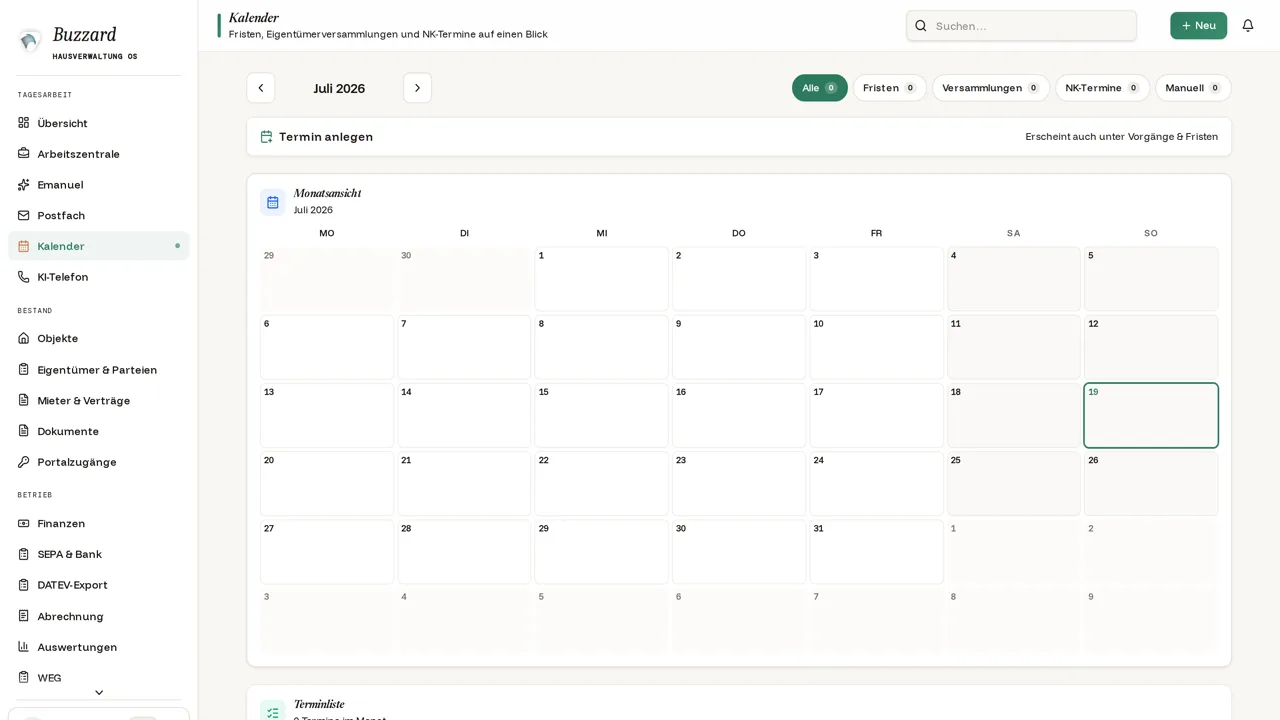
Task: Select the Alle filter
Action: (820, 88)
